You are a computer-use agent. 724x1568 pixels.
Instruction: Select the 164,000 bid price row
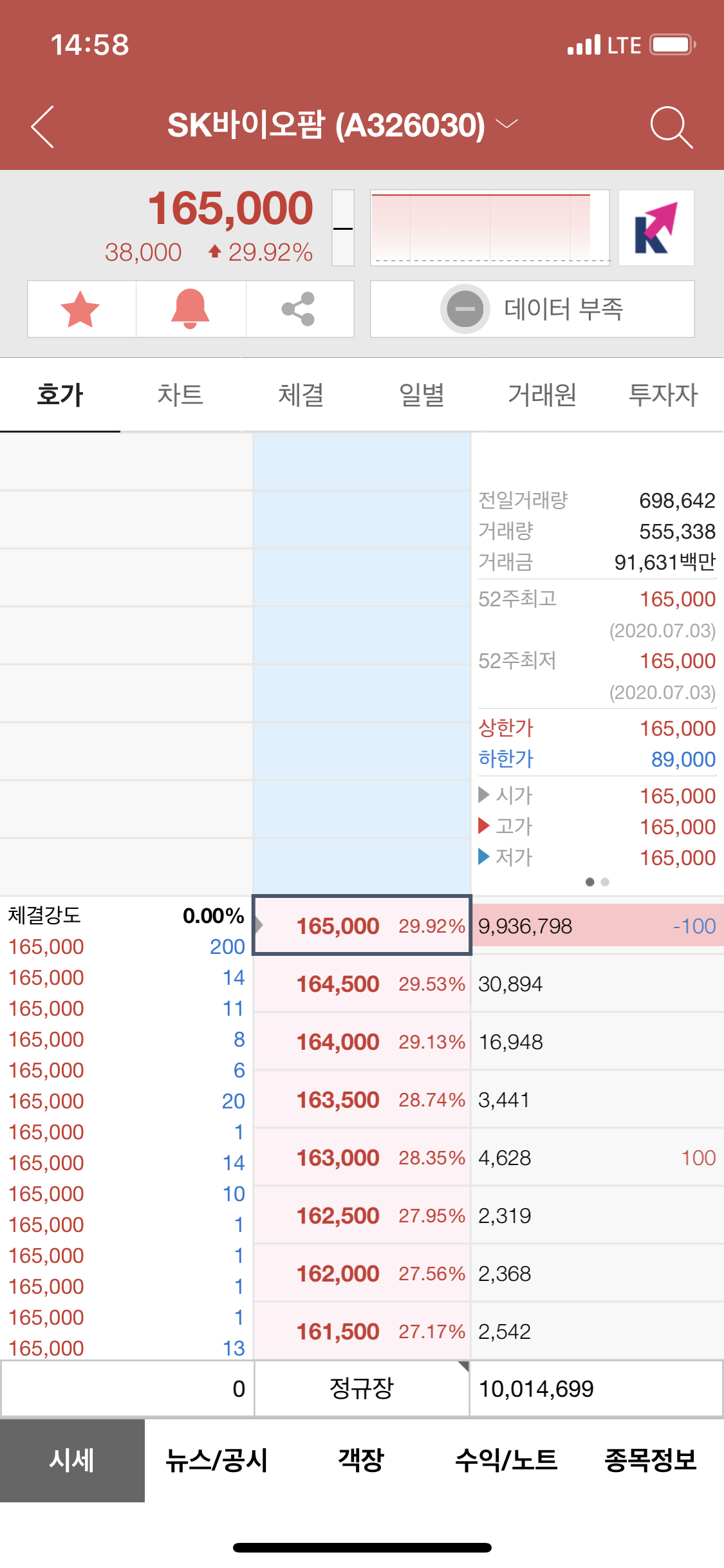coord(362,1041)
